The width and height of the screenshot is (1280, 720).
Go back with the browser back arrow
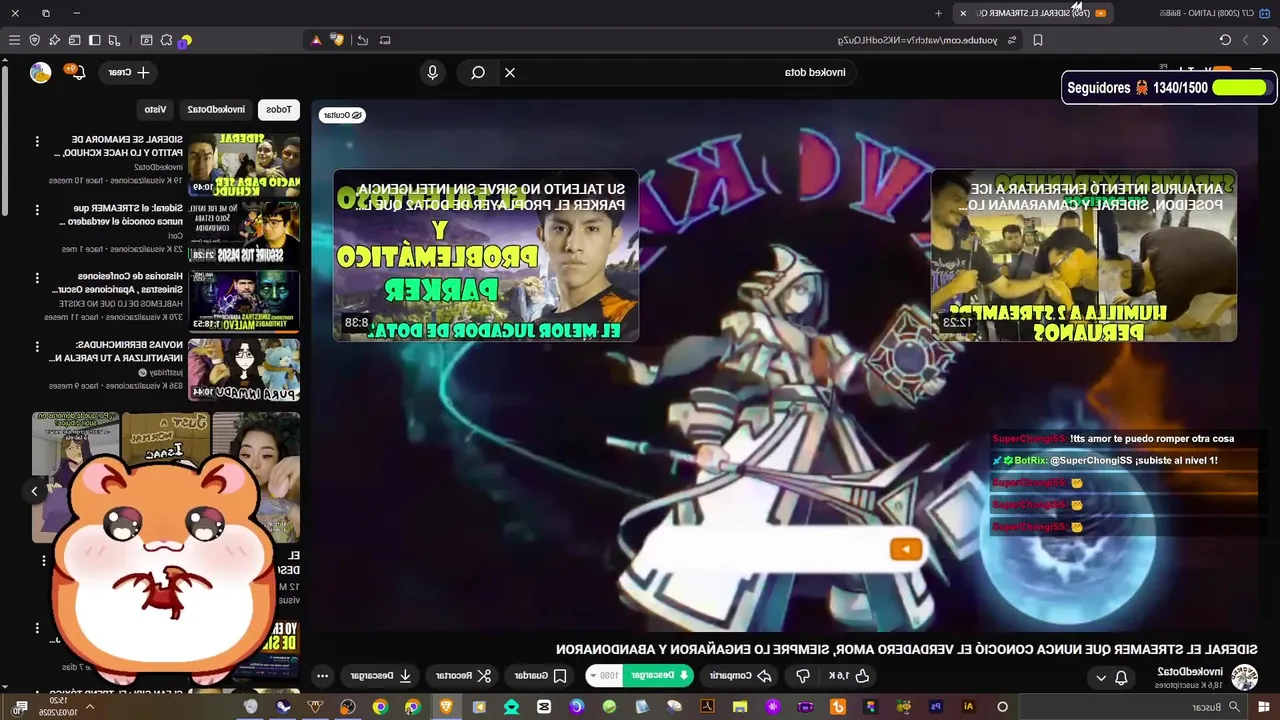pos(1265,40)
